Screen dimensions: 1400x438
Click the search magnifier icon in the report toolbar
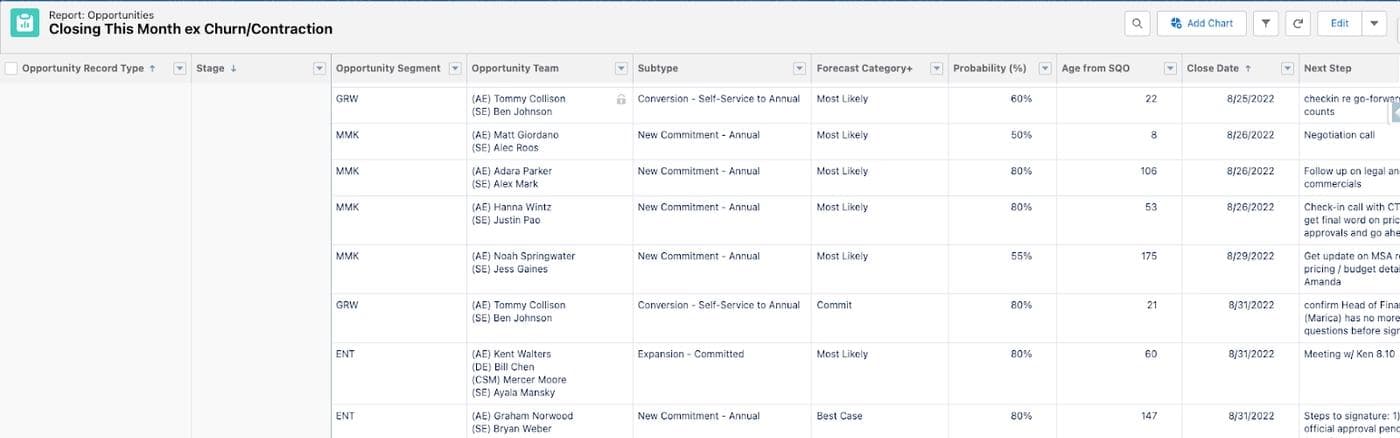click(1137, 24)
